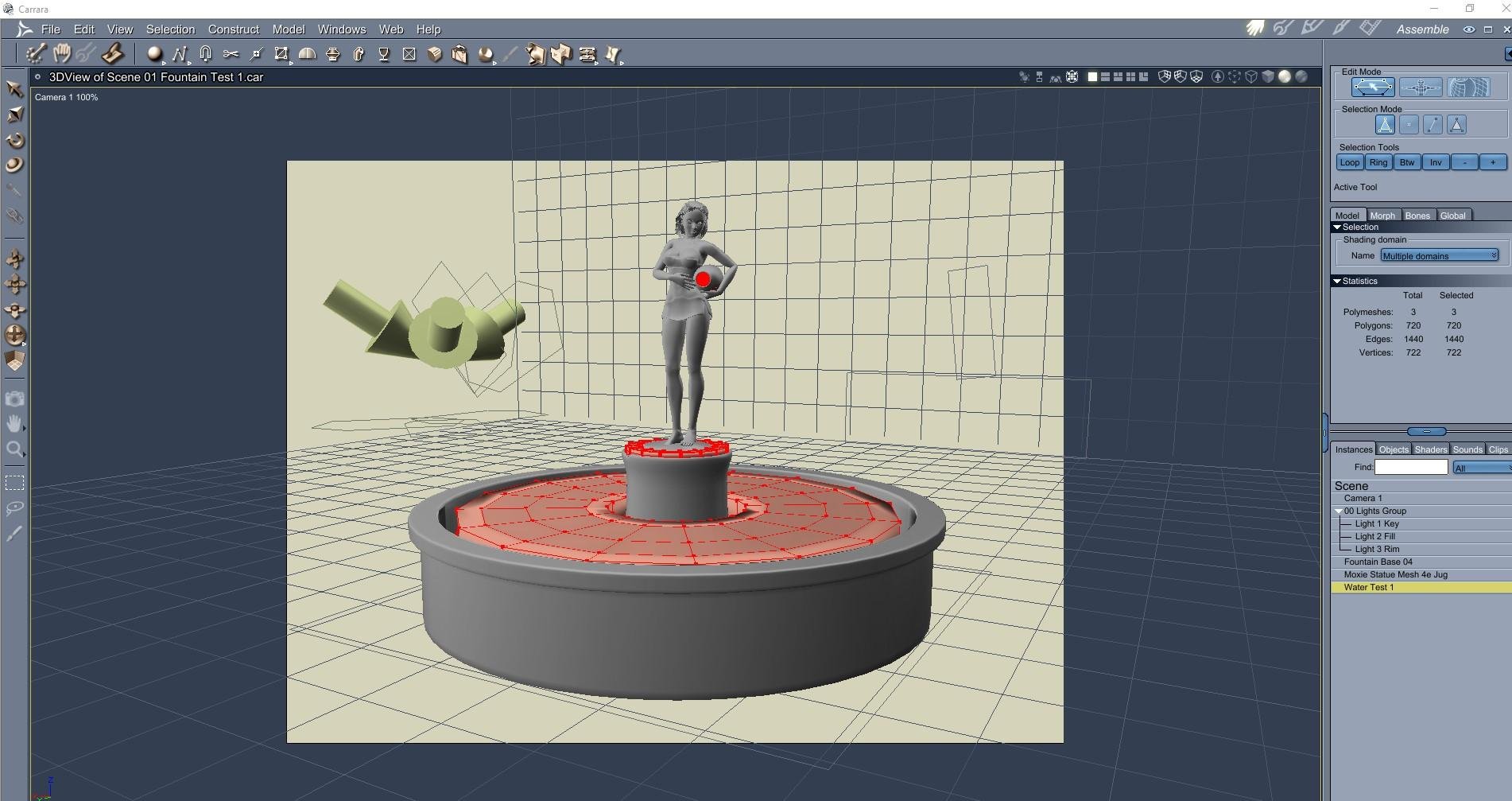
Task: Open the Texture room brush icon
Action: [1341, 29]
